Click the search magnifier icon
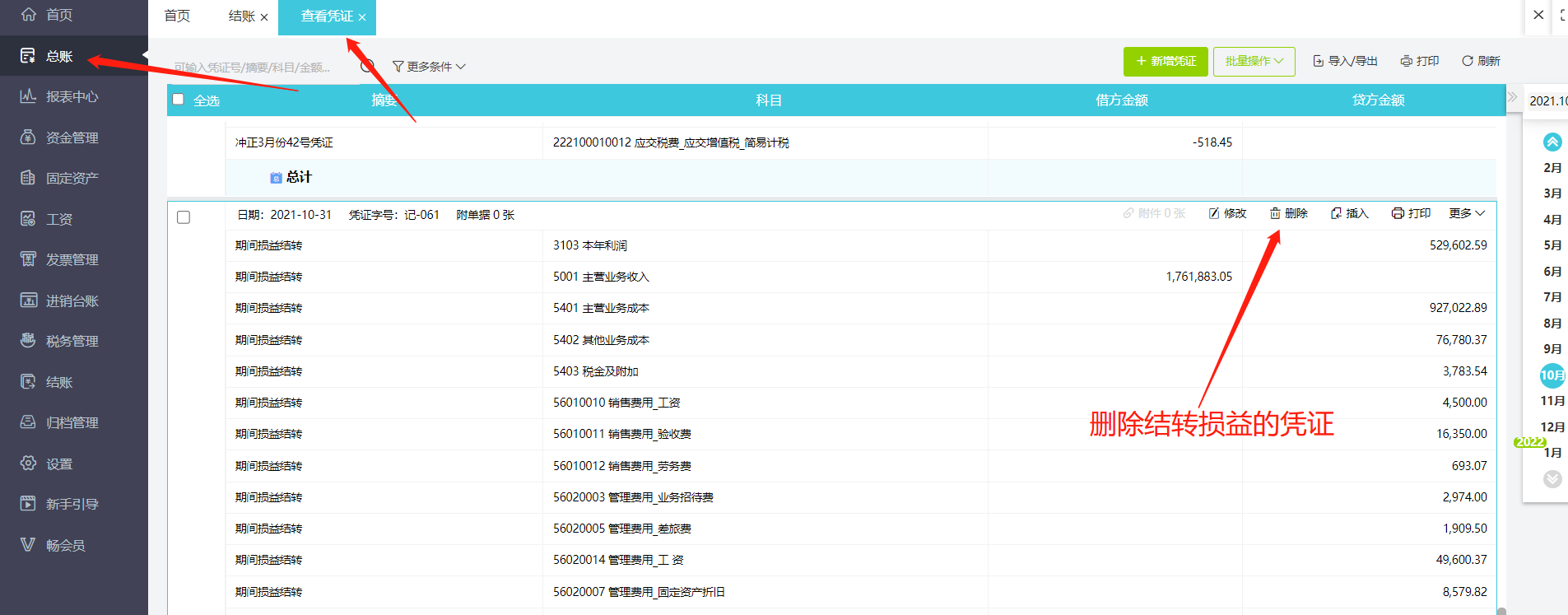The width and height of the screenshot is (1568, 615). pos(368,66)
